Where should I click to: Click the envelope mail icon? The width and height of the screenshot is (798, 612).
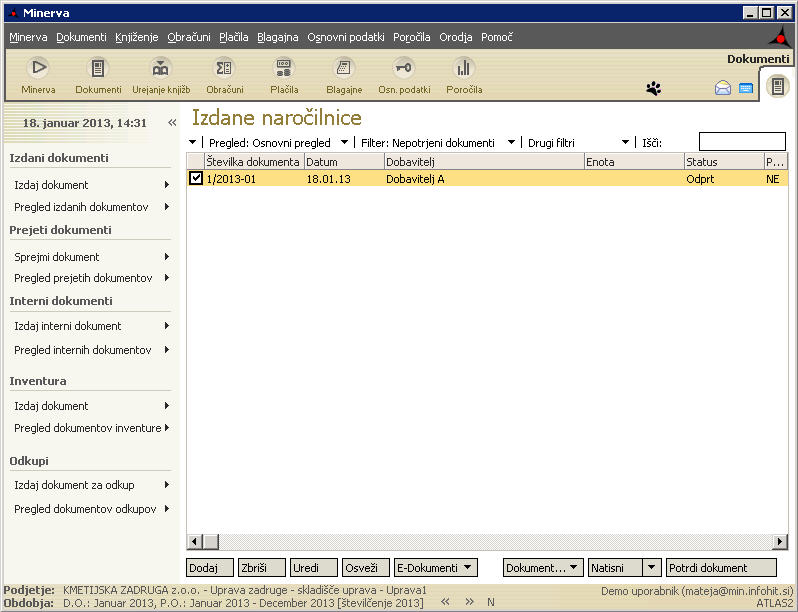(x=723, y=88)
